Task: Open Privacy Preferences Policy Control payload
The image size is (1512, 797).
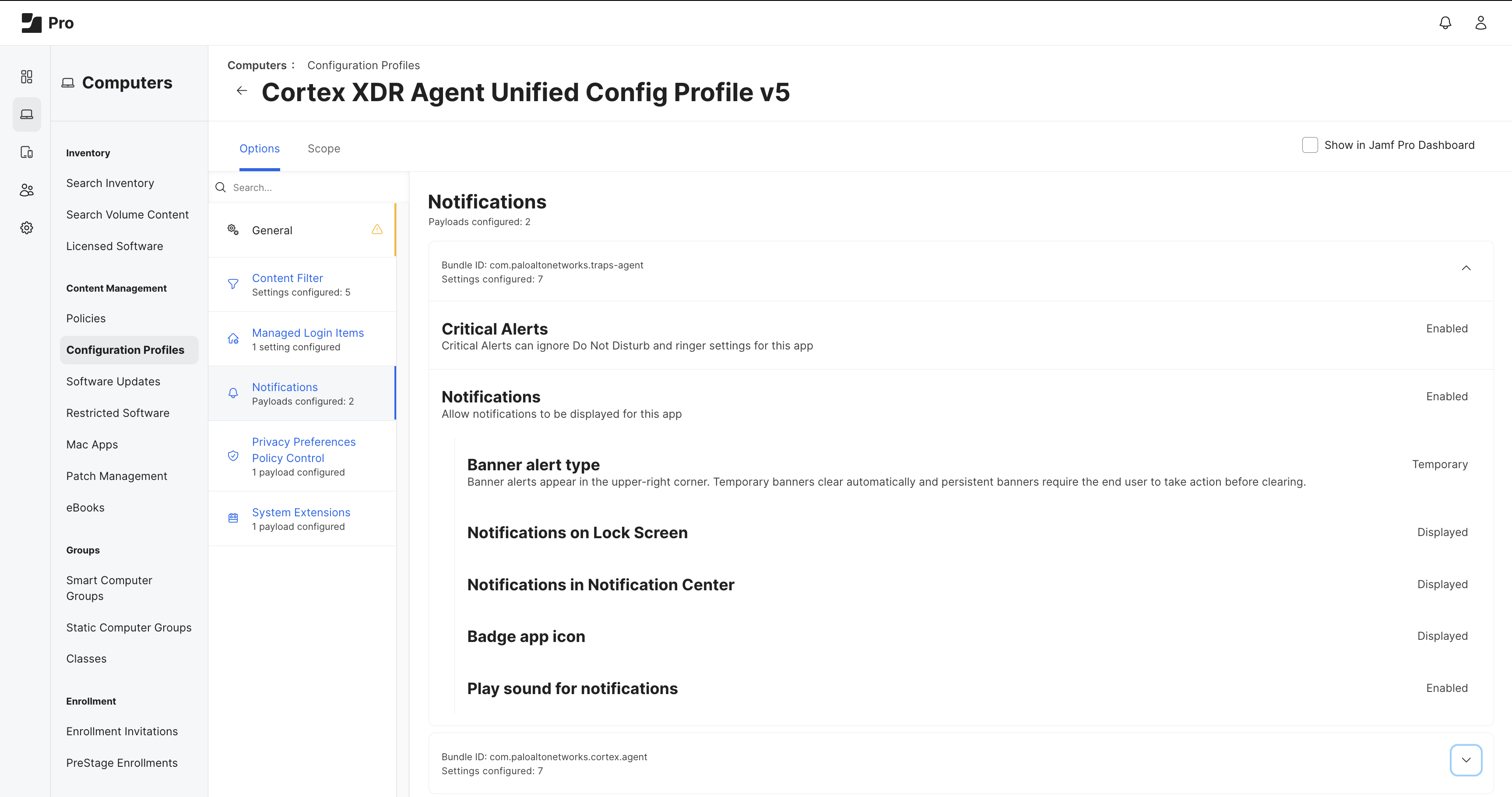Action: tap(302, 456)
